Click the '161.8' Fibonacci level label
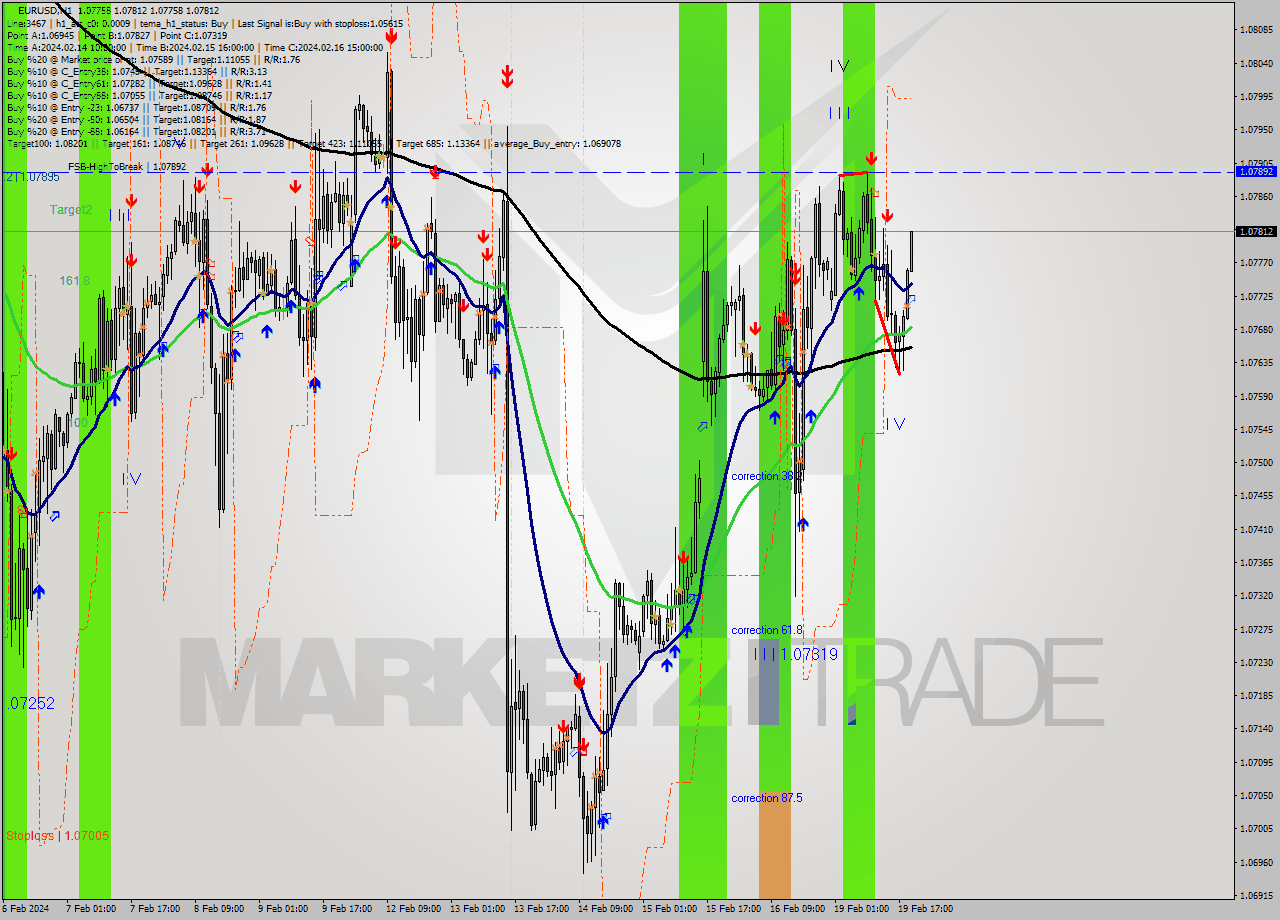The image size is (1280, 920). (x=74, y=280)
